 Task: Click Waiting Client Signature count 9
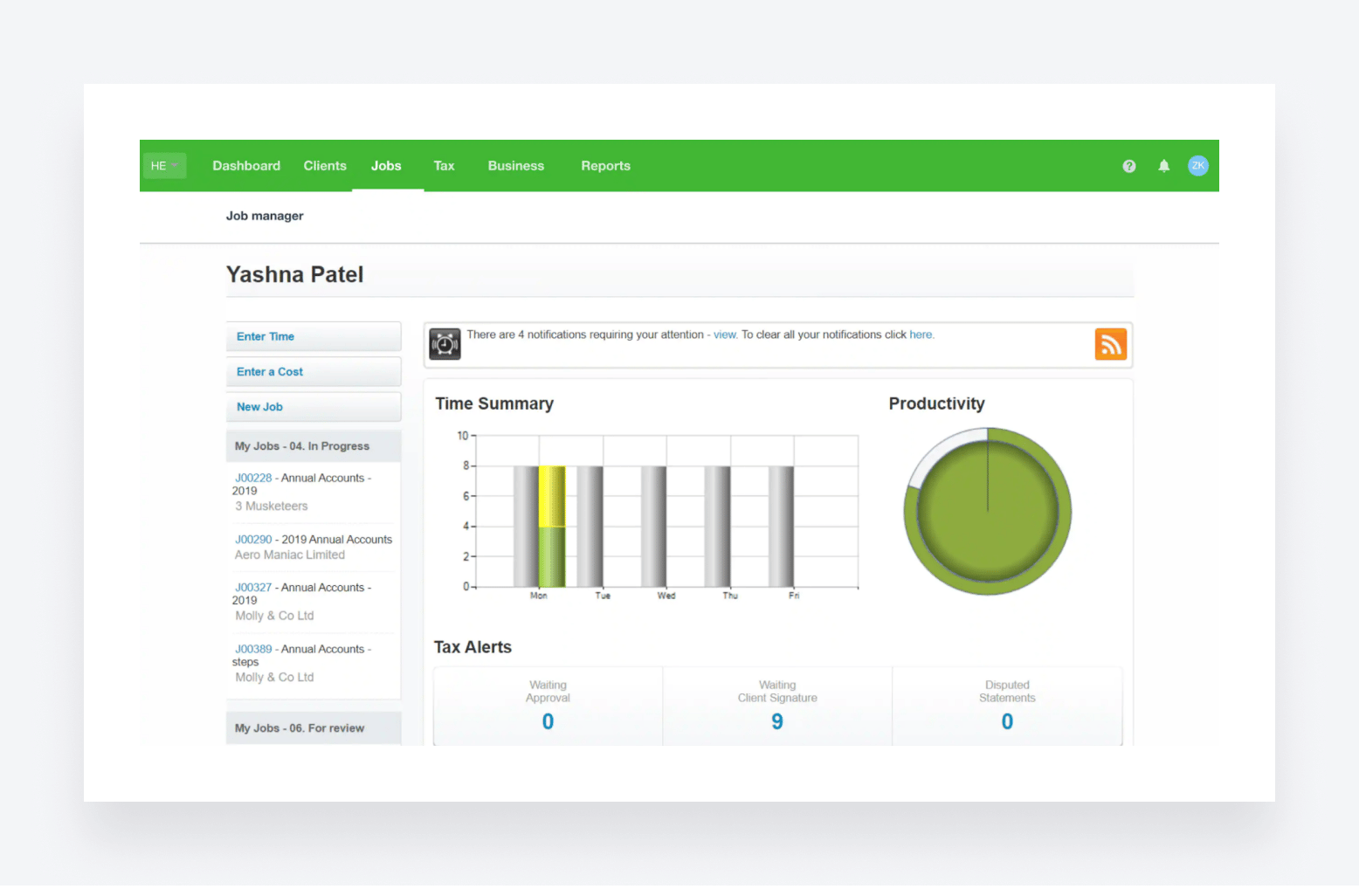[x=777, y=721]
